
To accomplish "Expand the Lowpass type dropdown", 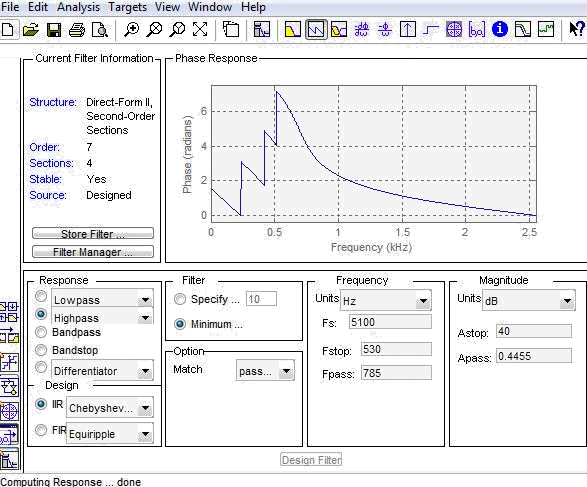I will pyautogui.click(x=145, y=300).
